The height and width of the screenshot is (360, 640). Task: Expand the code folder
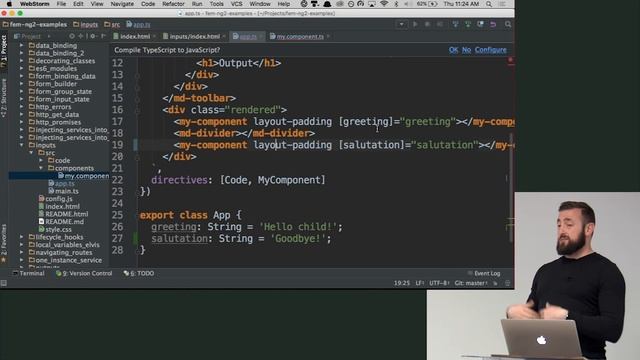41,160
